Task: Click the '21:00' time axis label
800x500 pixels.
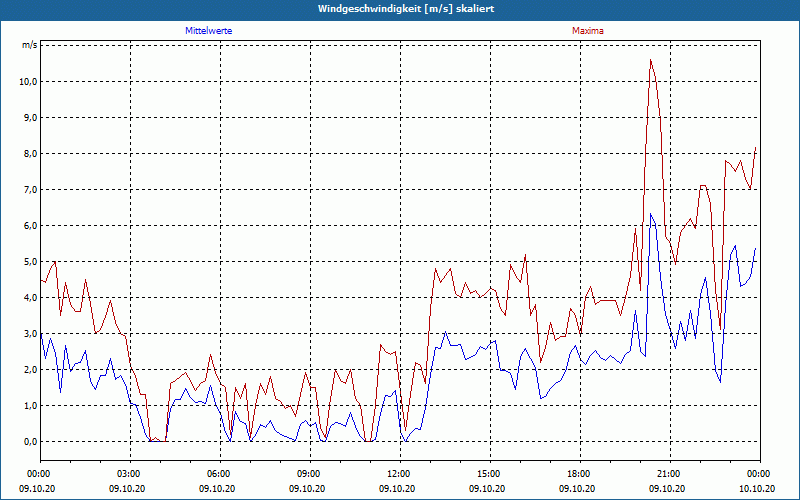Action: point(670,474)
